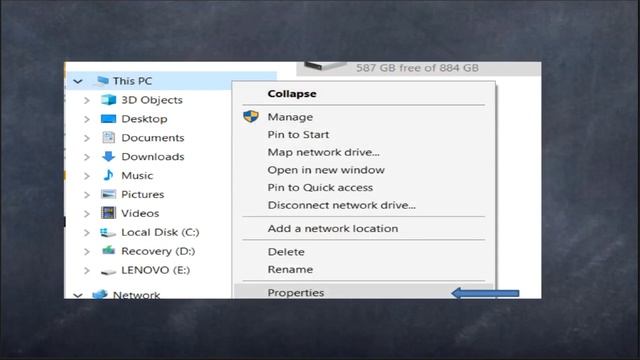Screen dimensions: 640x360
Task: Click the Downloads arrow icon
Action: coord(108,156)
